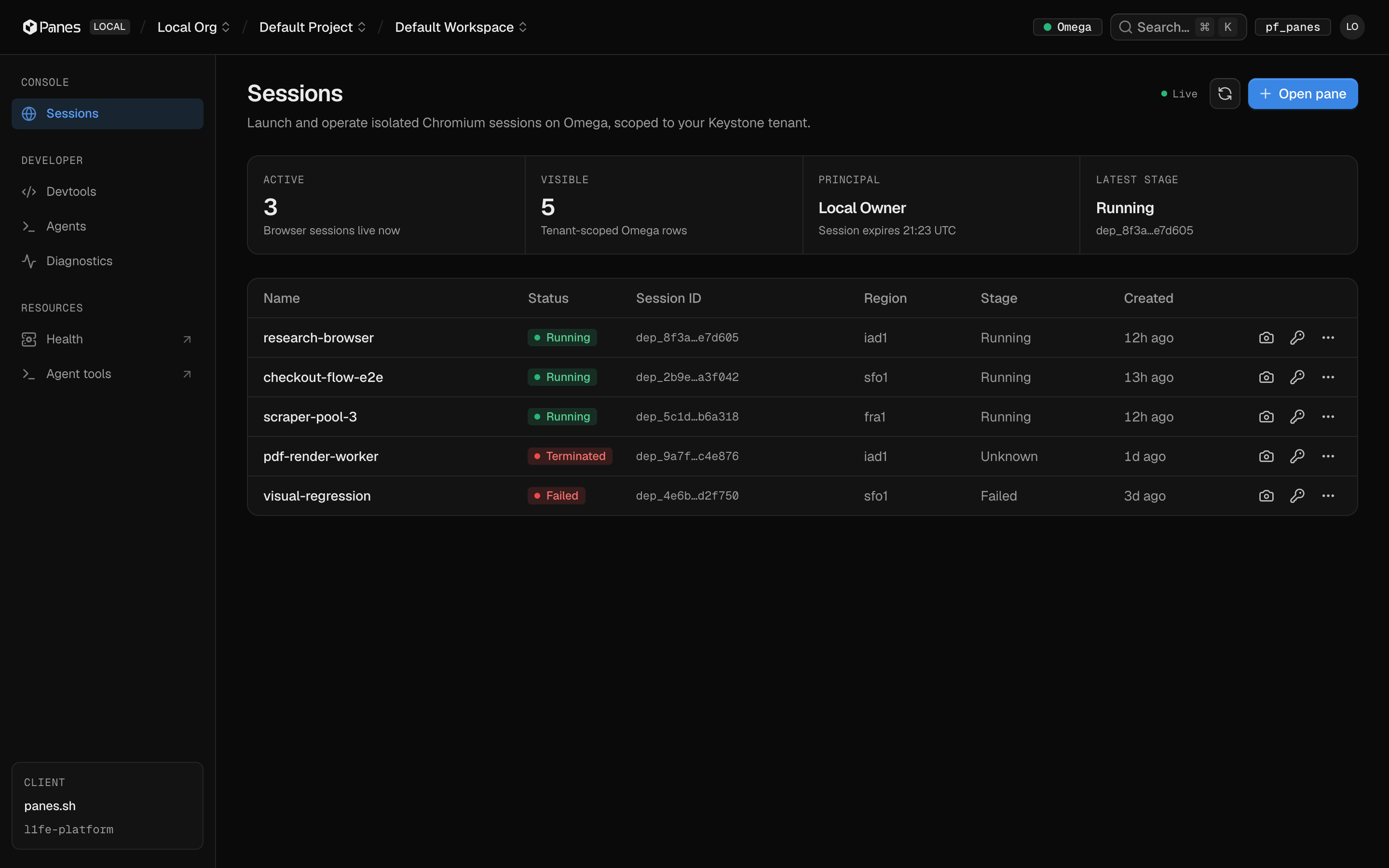Click the Local Owner principal card

pos(941,205)
